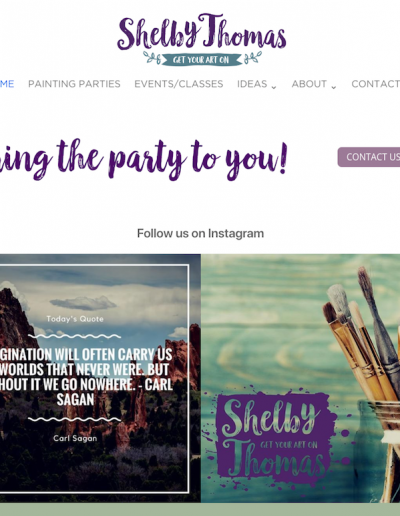Click the Get Your Art On banner

(202, 60)
